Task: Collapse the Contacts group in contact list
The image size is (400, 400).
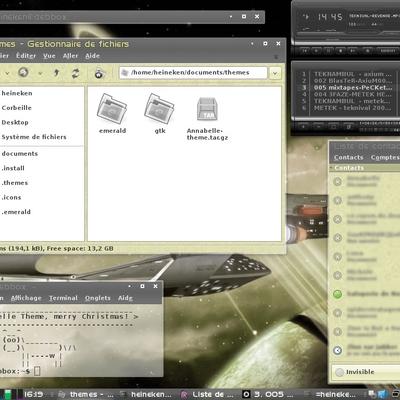Action: click(x=332, y=168)
